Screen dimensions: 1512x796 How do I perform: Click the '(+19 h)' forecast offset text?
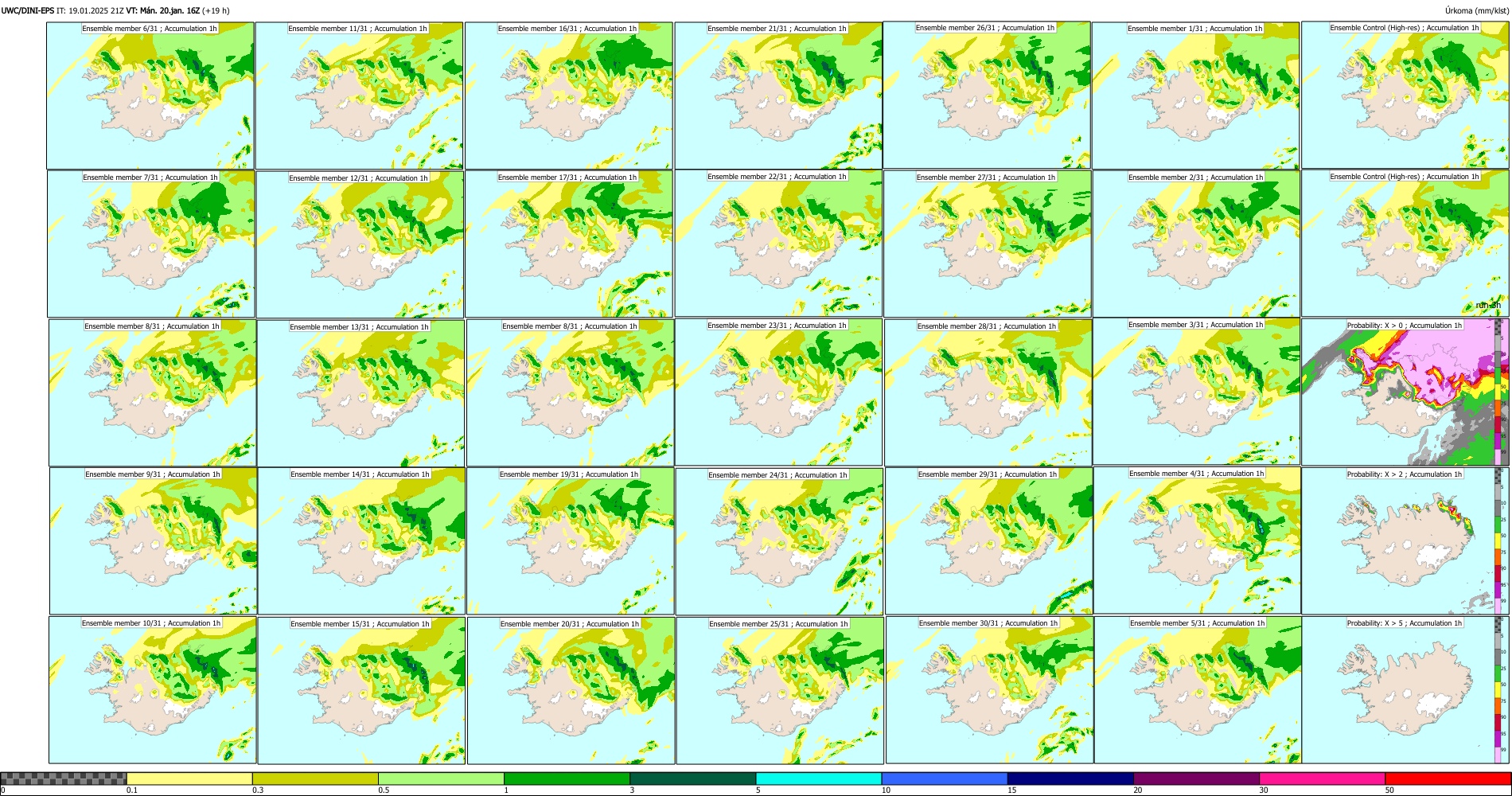point(216,10)
